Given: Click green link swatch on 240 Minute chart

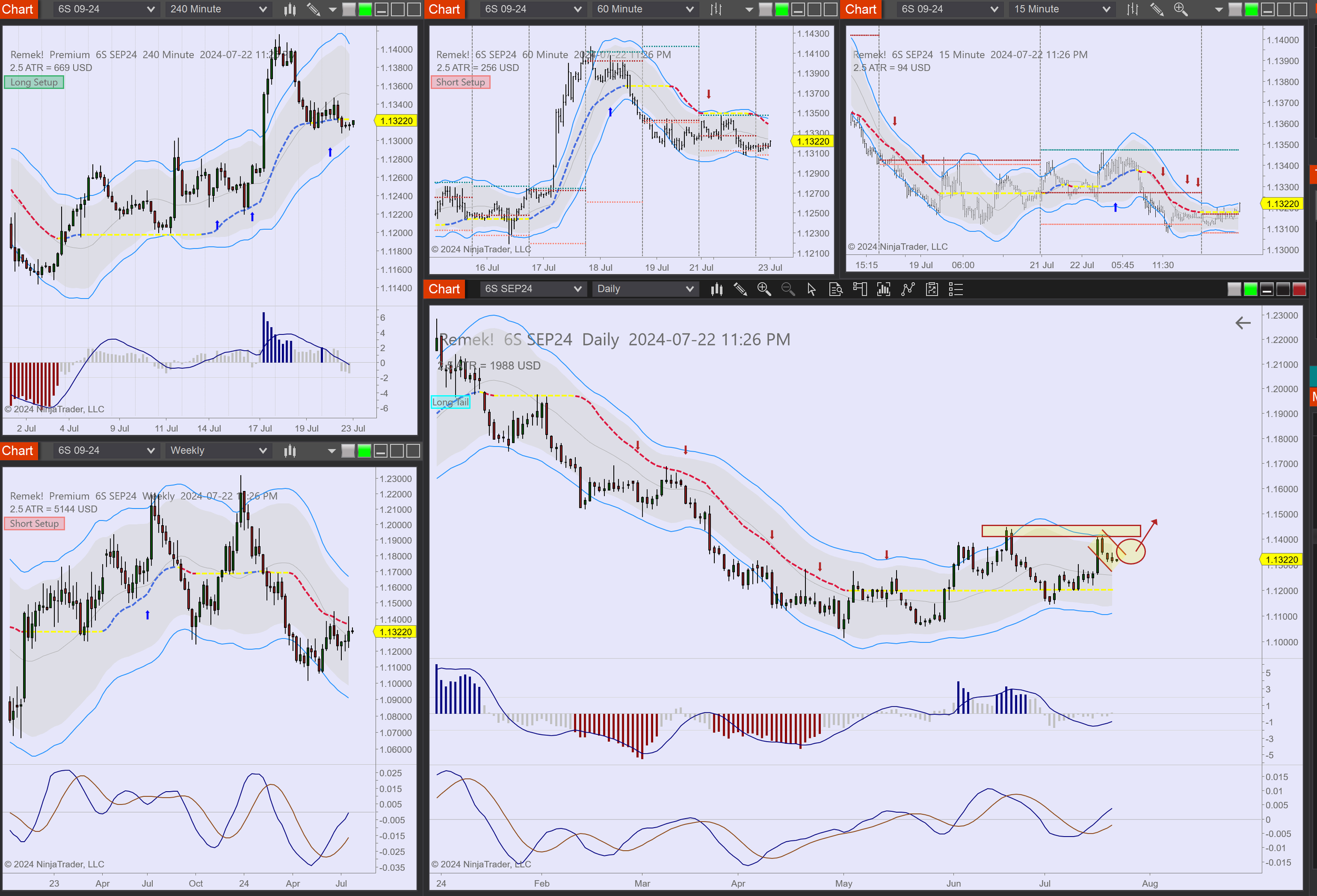Looking at the screenshot, I should 366,9.
